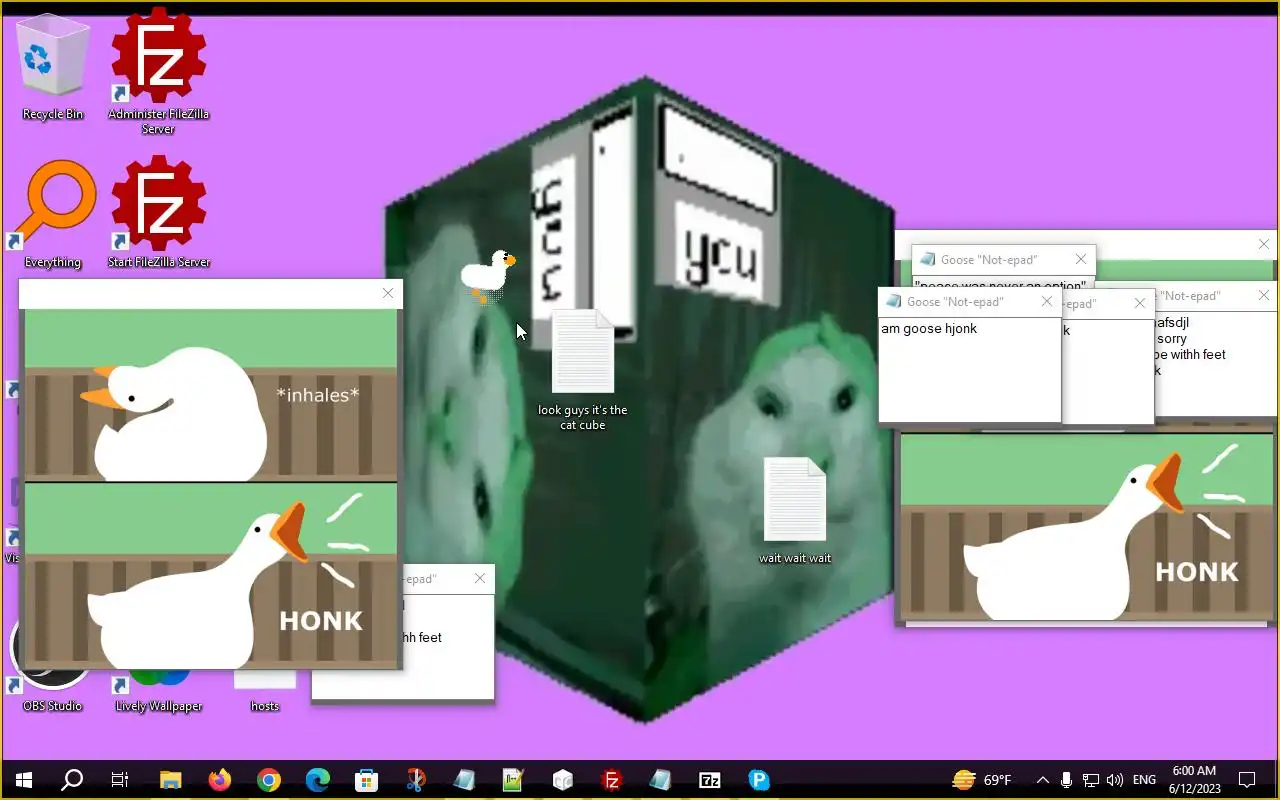
Task: Click the goose HONK image in right window
Action: pos(1088,527)
